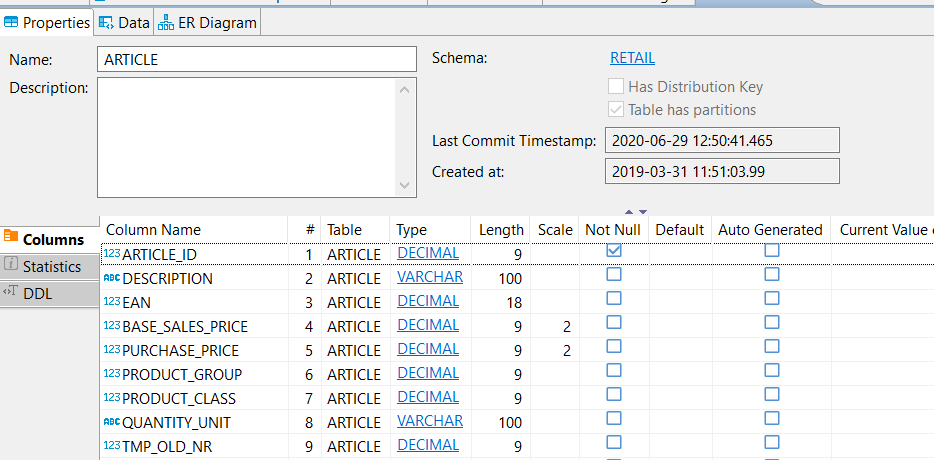Open the RETAIL schema link

coord(632,58)
